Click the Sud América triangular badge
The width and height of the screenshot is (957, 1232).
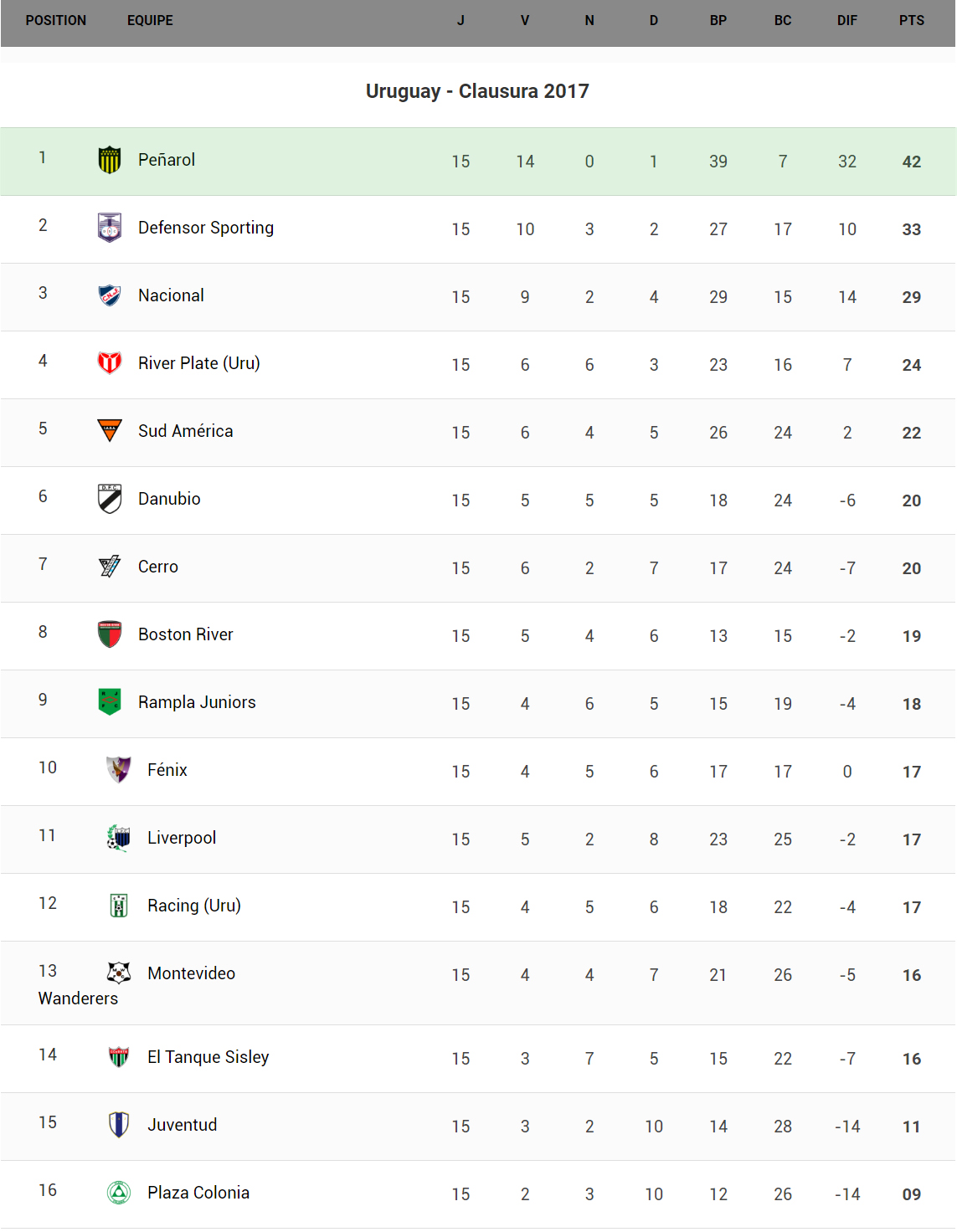click(110, 431)
